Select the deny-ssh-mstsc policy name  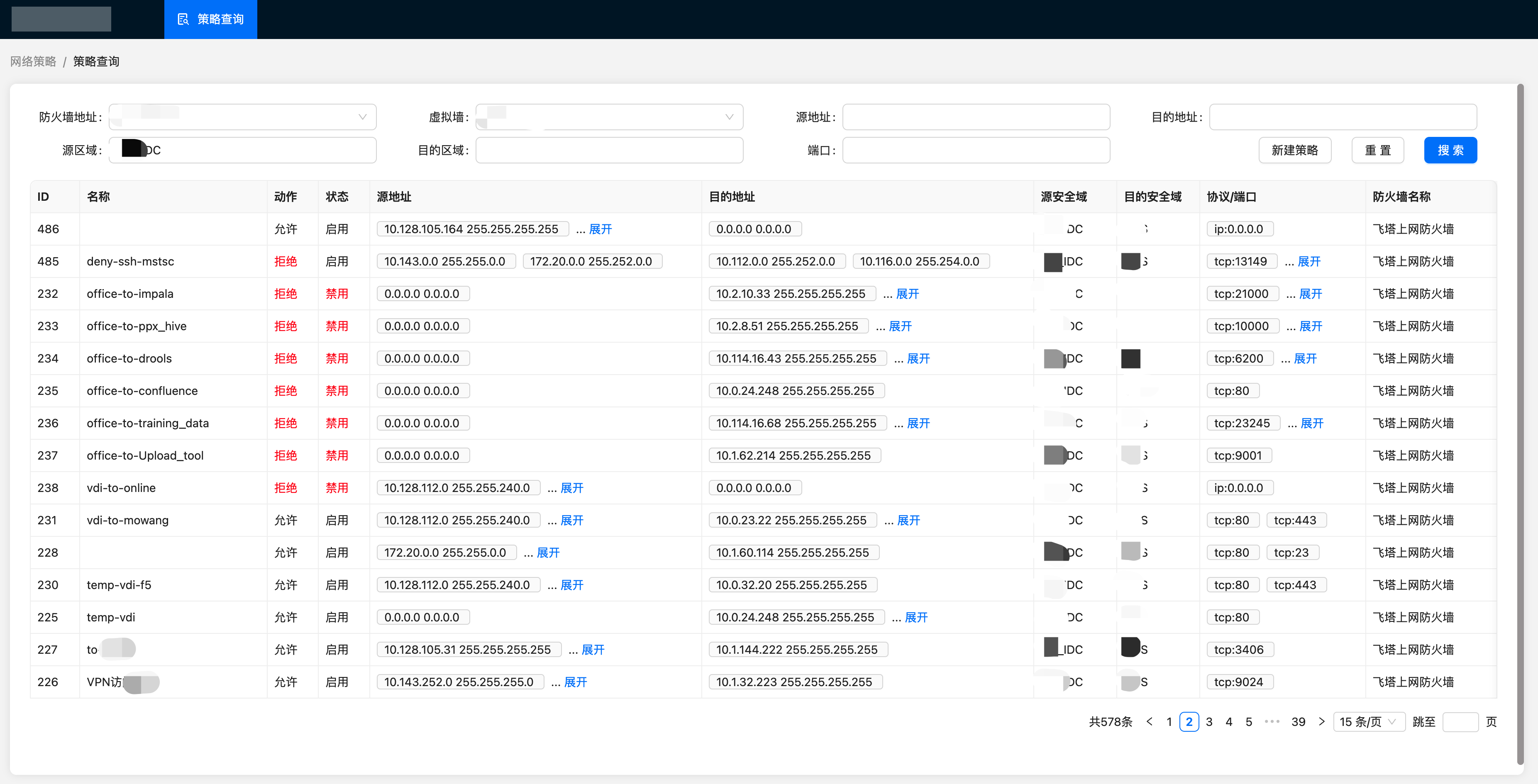click(130, 261)
